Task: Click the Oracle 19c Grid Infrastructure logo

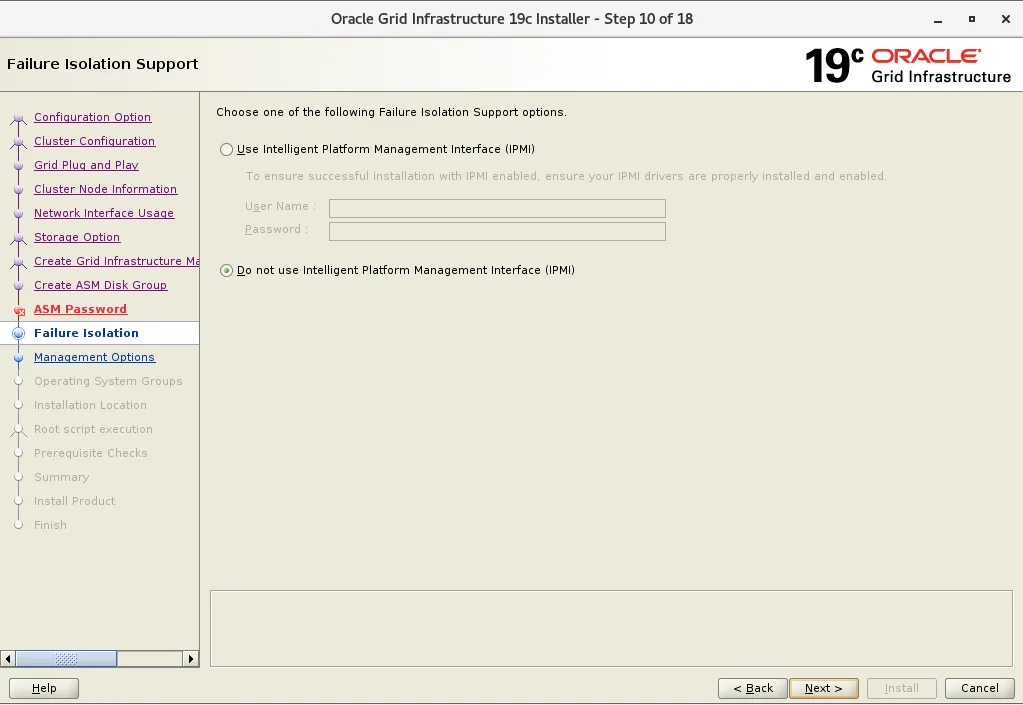Action: (x=910, y=64)
